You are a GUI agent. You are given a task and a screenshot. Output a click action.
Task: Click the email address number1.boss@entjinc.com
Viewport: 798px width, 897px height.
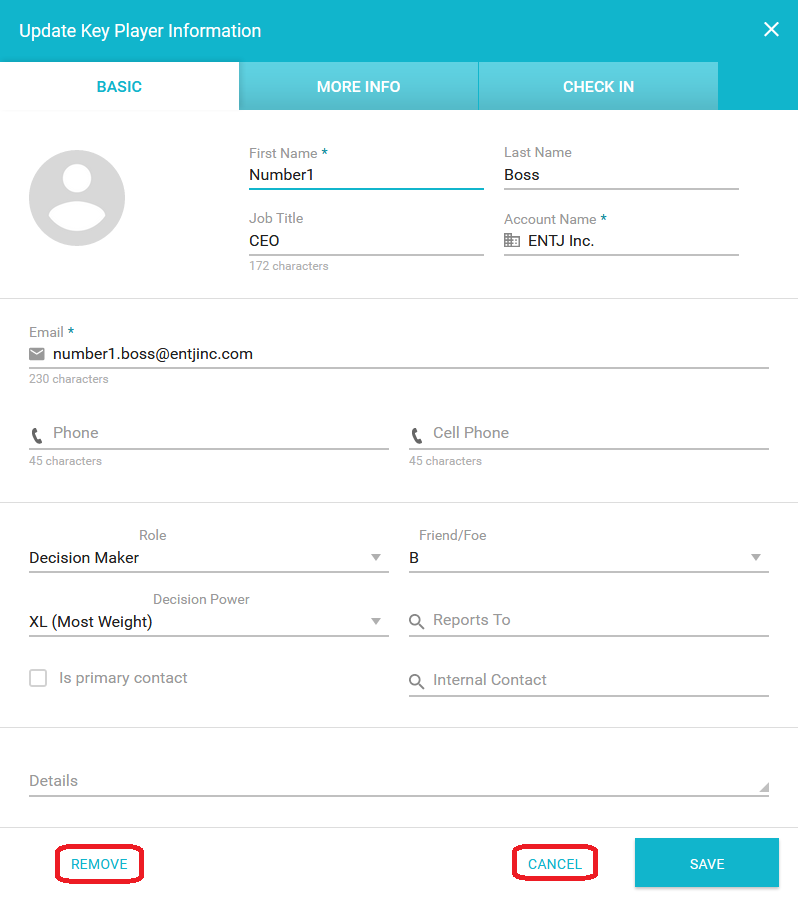click(x=153, y=354)
